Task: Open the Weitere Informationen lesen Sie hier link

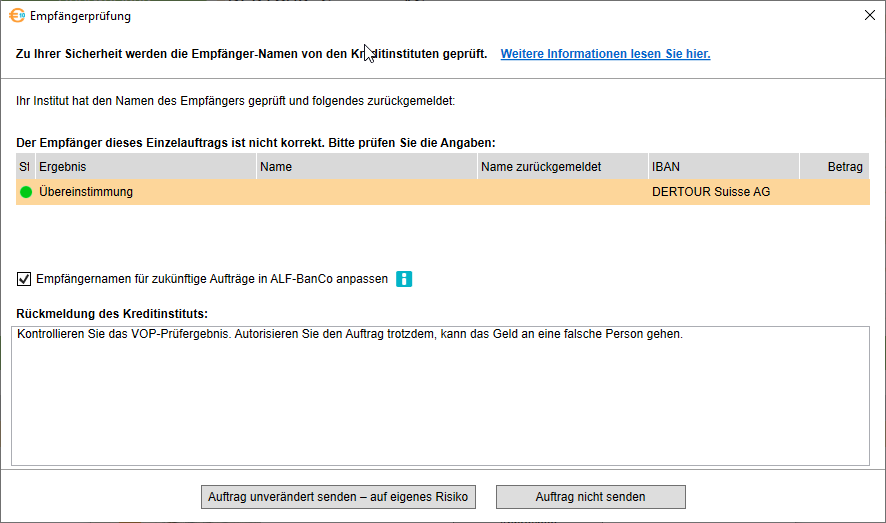Action: click(605, 54)
